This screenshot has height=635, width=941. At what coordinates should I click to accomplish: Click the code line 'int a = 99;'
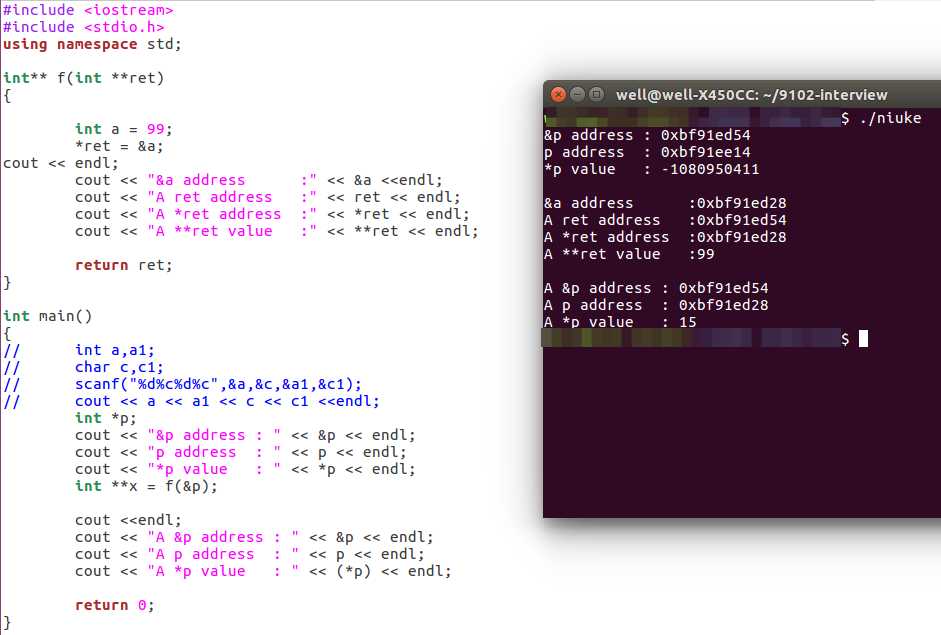click(124, 129)
